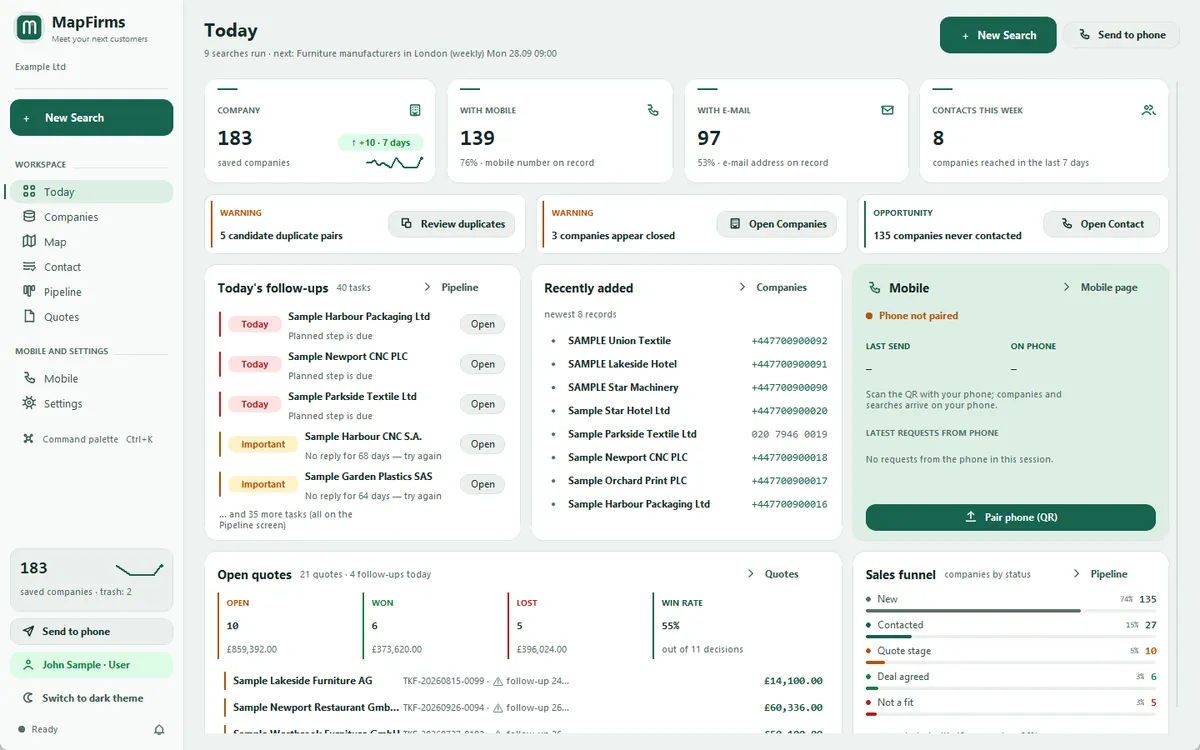The height and width of the screenshot is (750, 1200).
Task: Click Sample Star Hotel Ltd entry
Action: 619,411
